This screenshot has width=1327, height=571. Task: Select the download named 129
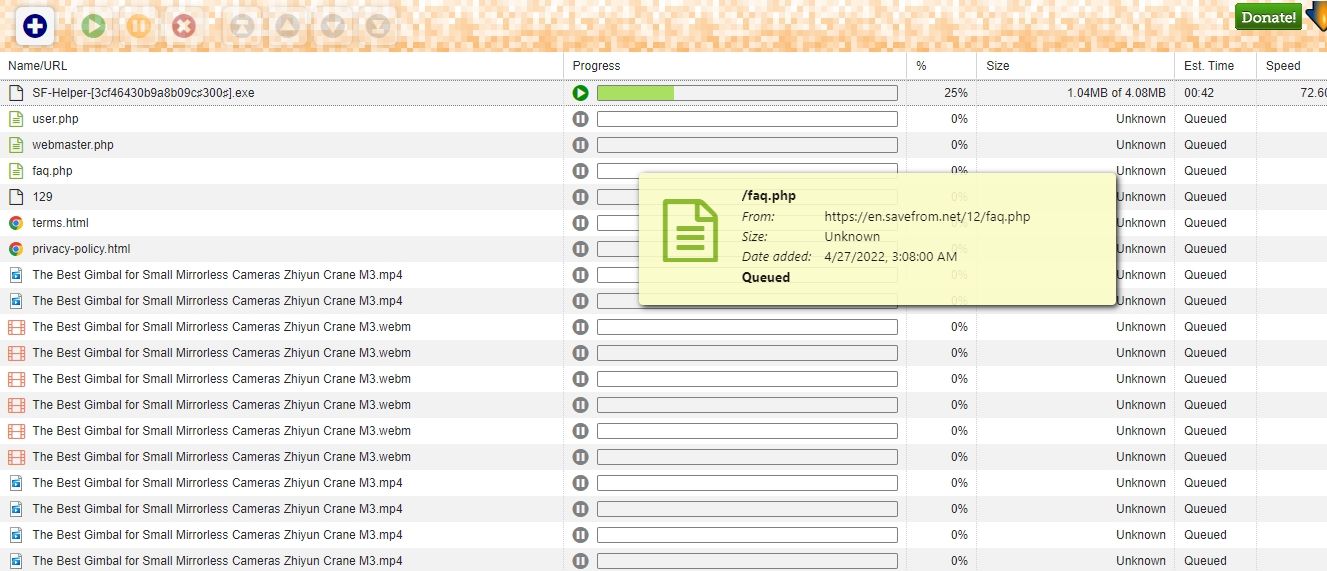[42, 197]
